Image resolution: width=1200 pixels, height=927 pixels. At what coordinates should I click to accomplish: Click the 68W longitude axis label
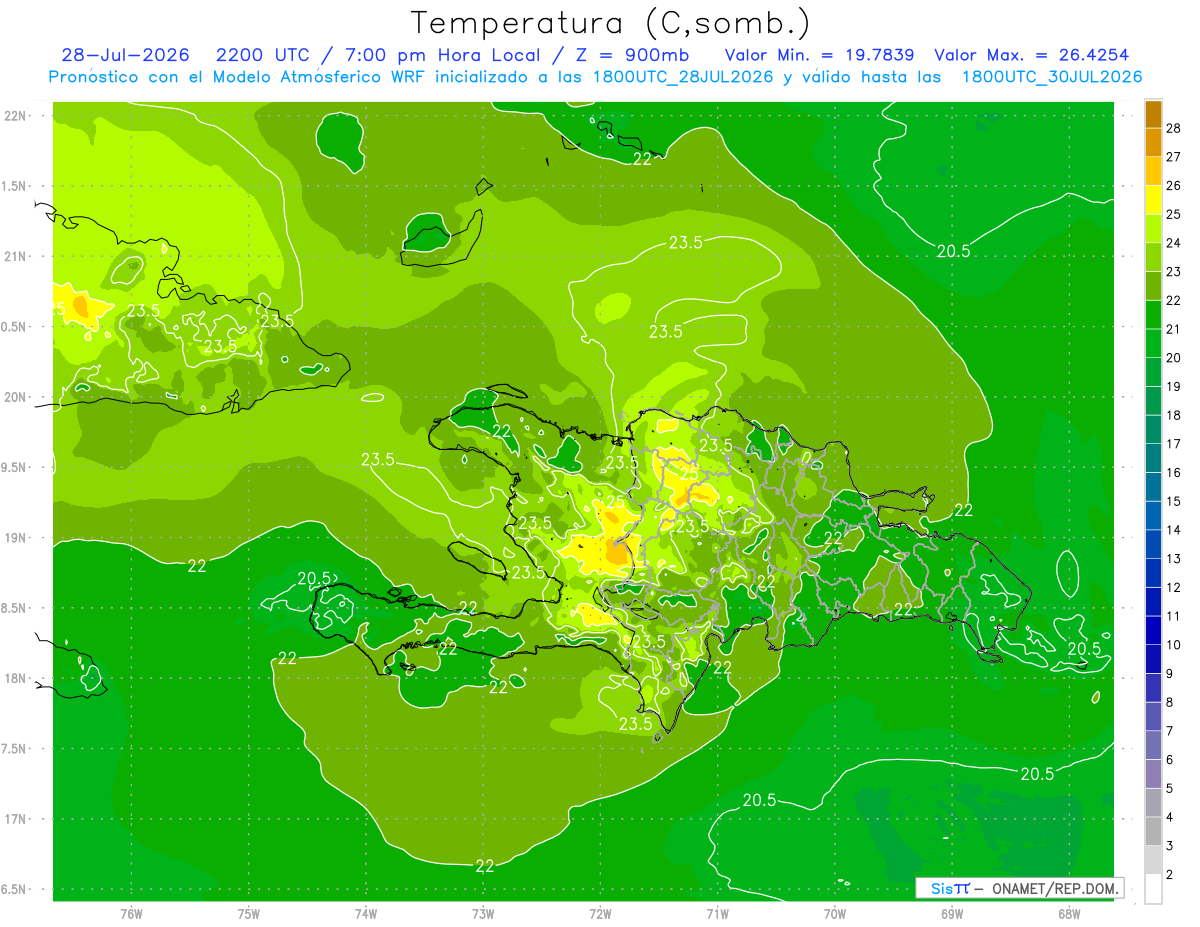pos(1069,913)
